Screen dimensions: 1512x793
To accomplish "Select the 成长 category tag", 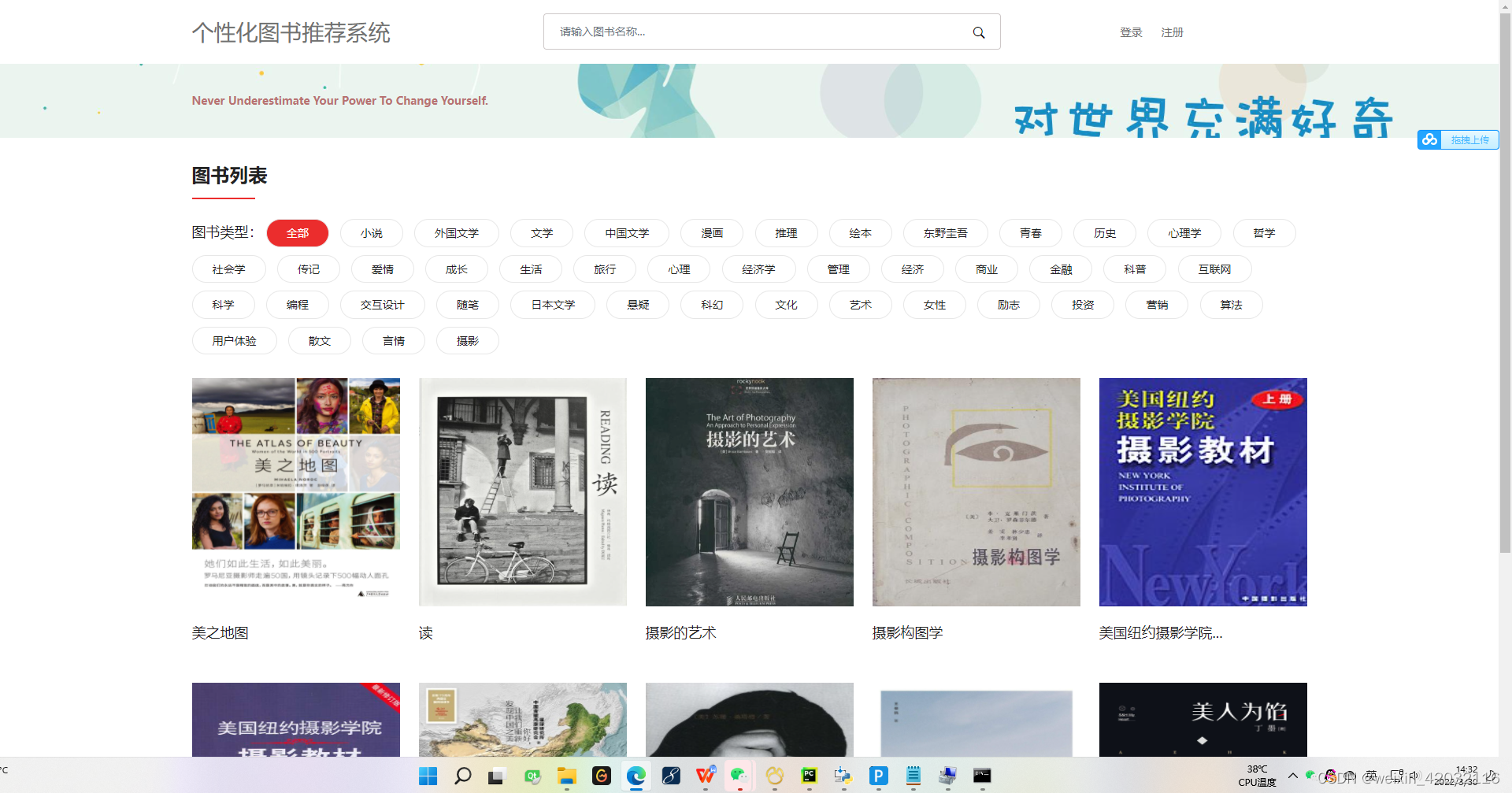I will (x=456, y=269).
